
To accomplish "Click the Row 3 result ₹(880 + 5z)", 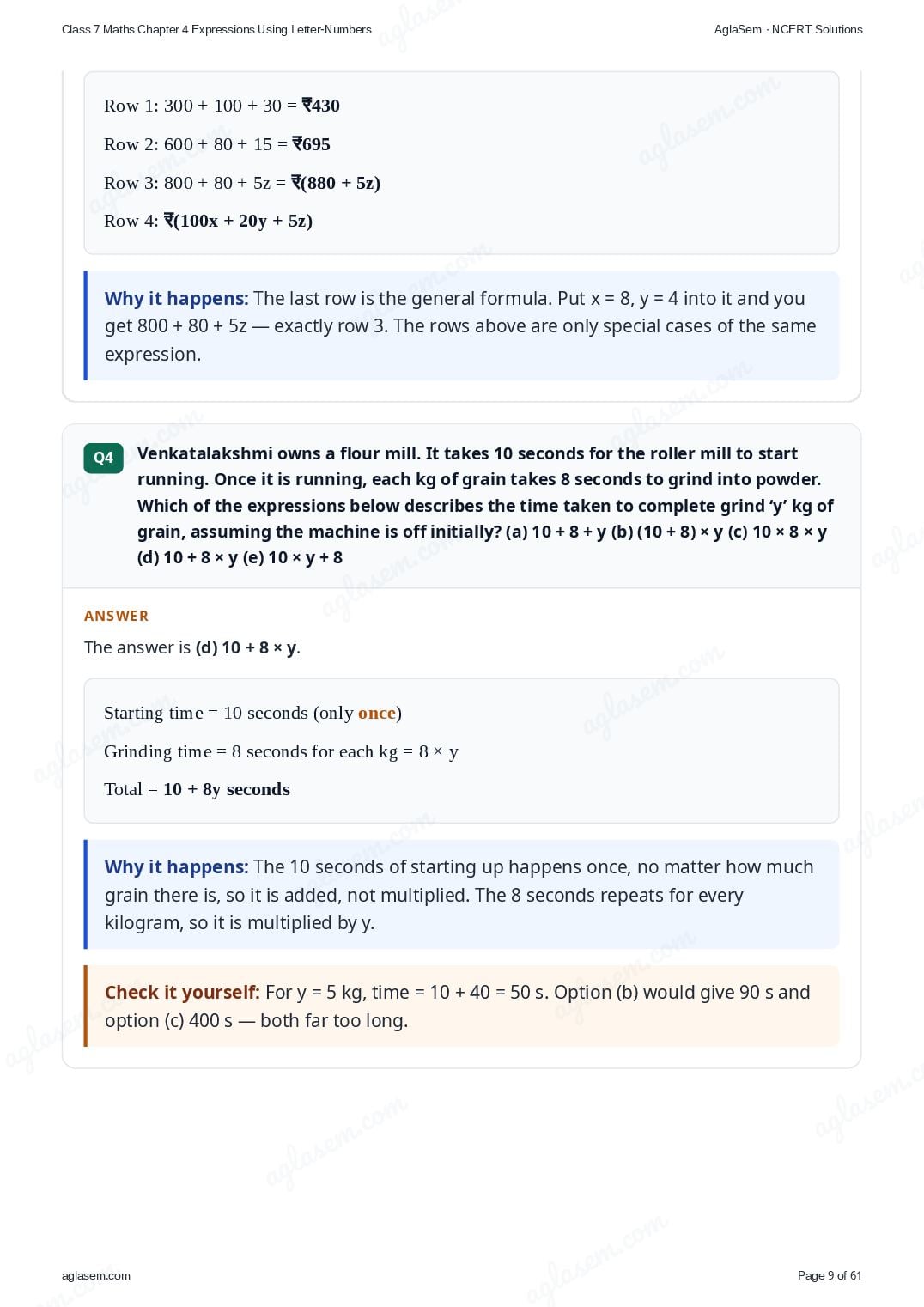I will point(336,183).
